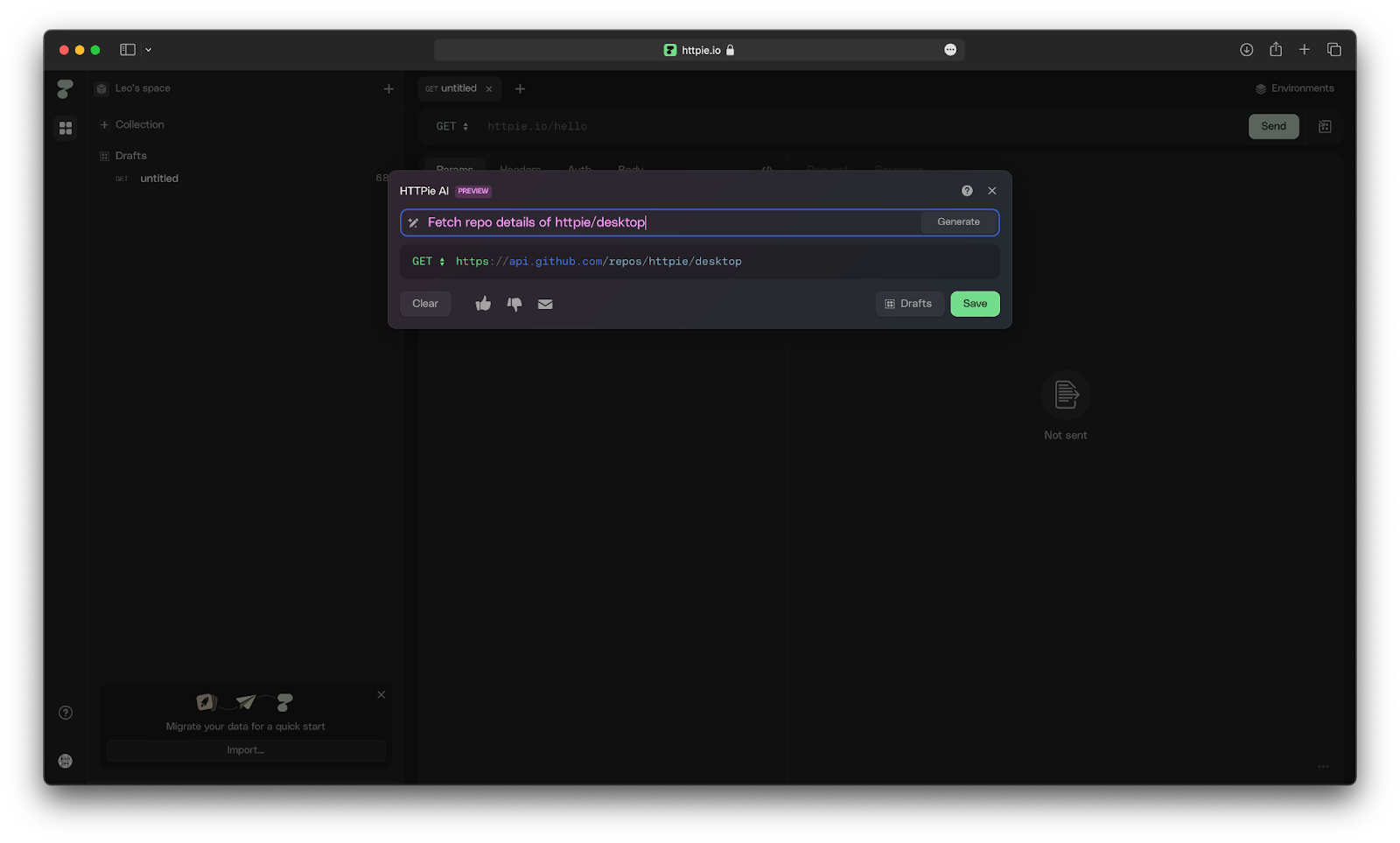Select the Drafts folder in sidebar
The image size is (1400, 843).
tap(123, 156)
